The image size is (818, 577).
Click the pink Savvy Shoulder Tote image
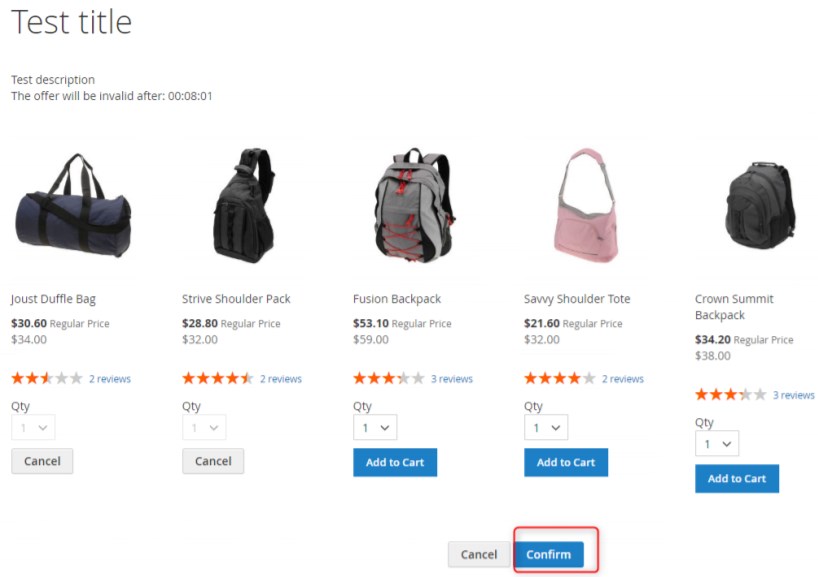[x=586, y=205]
